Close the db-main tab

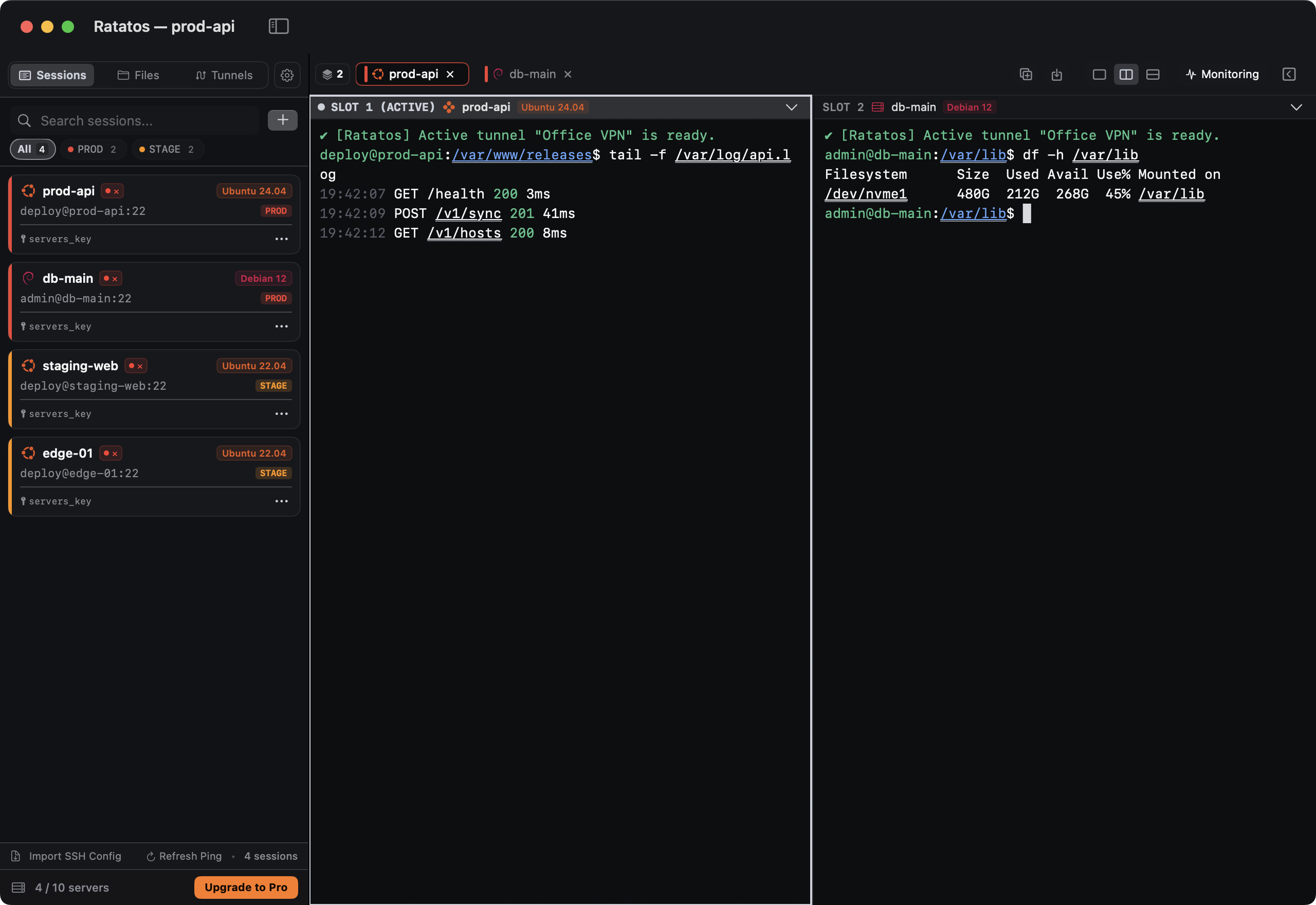tap(568, 74)
